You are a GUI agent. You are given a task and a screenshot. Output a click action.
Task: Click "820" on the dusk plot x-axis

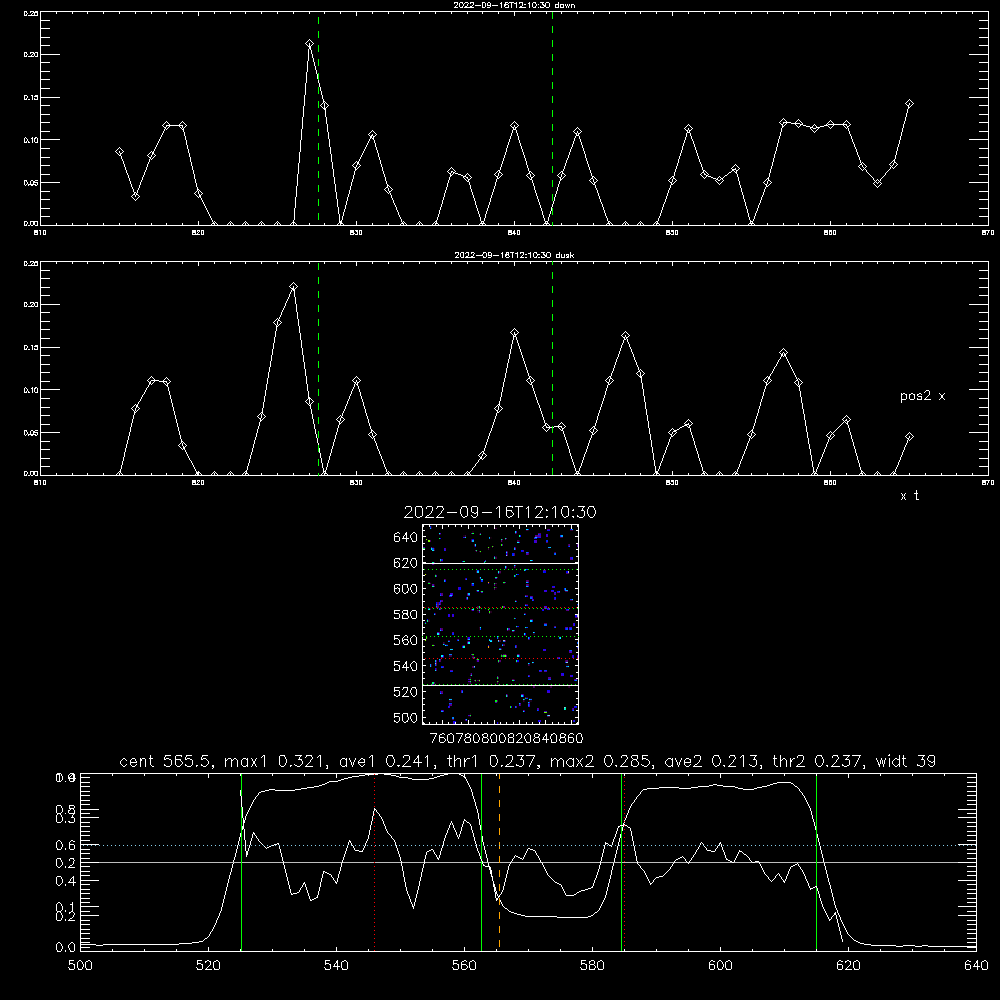[198, 483]
